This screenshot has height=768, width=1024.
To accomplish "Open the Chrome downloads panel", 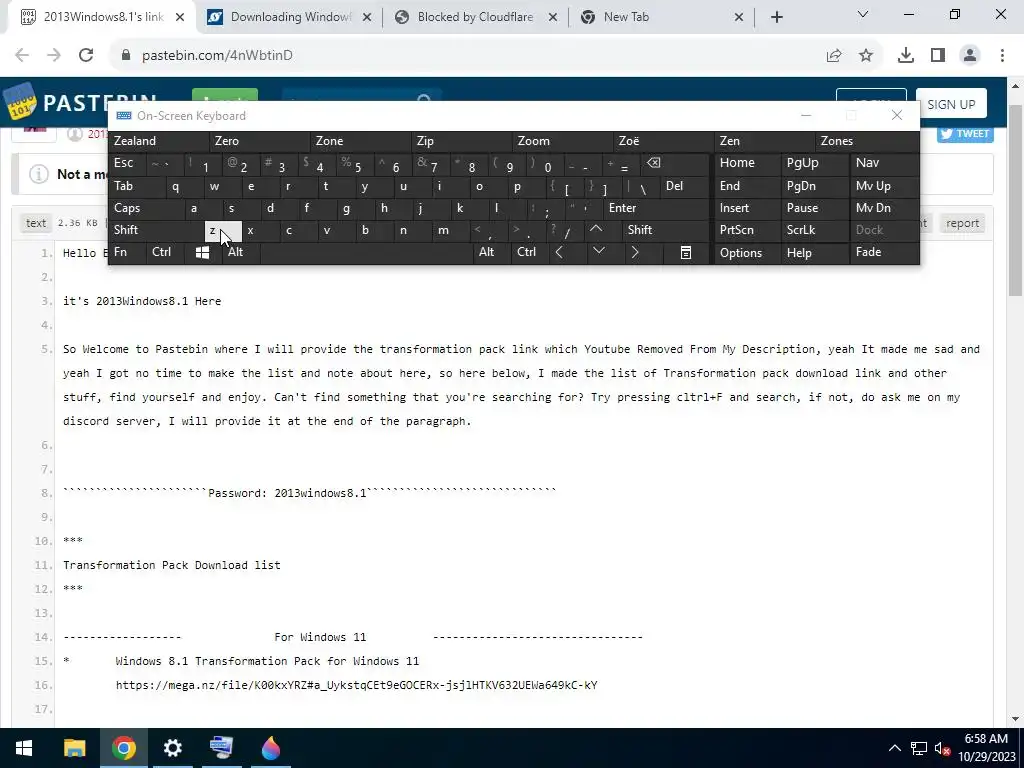I will point(906,56).
